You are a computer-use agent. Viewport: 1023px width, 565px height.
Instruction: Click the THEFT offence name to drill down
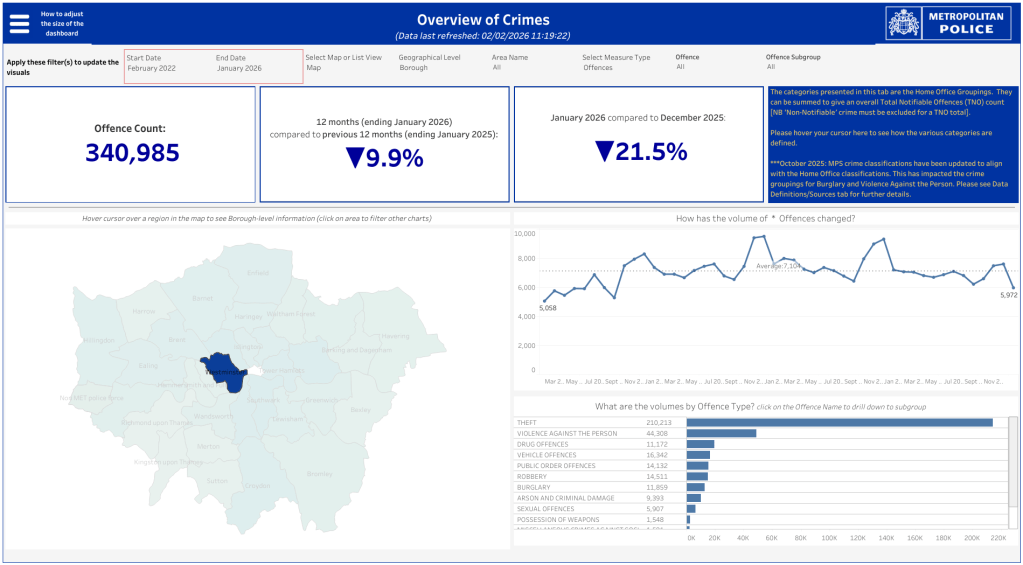[527, 423]
